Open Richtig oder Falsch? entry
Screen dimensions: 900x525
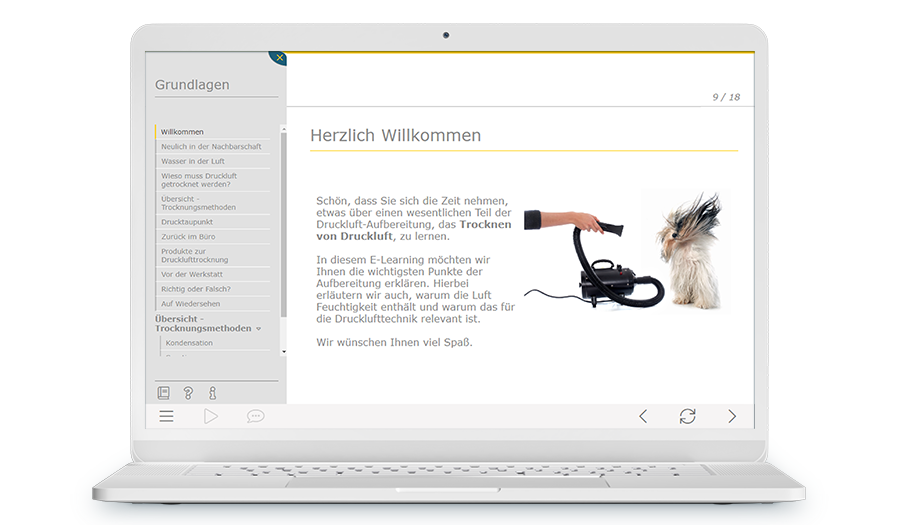click(x=213, y=289)
